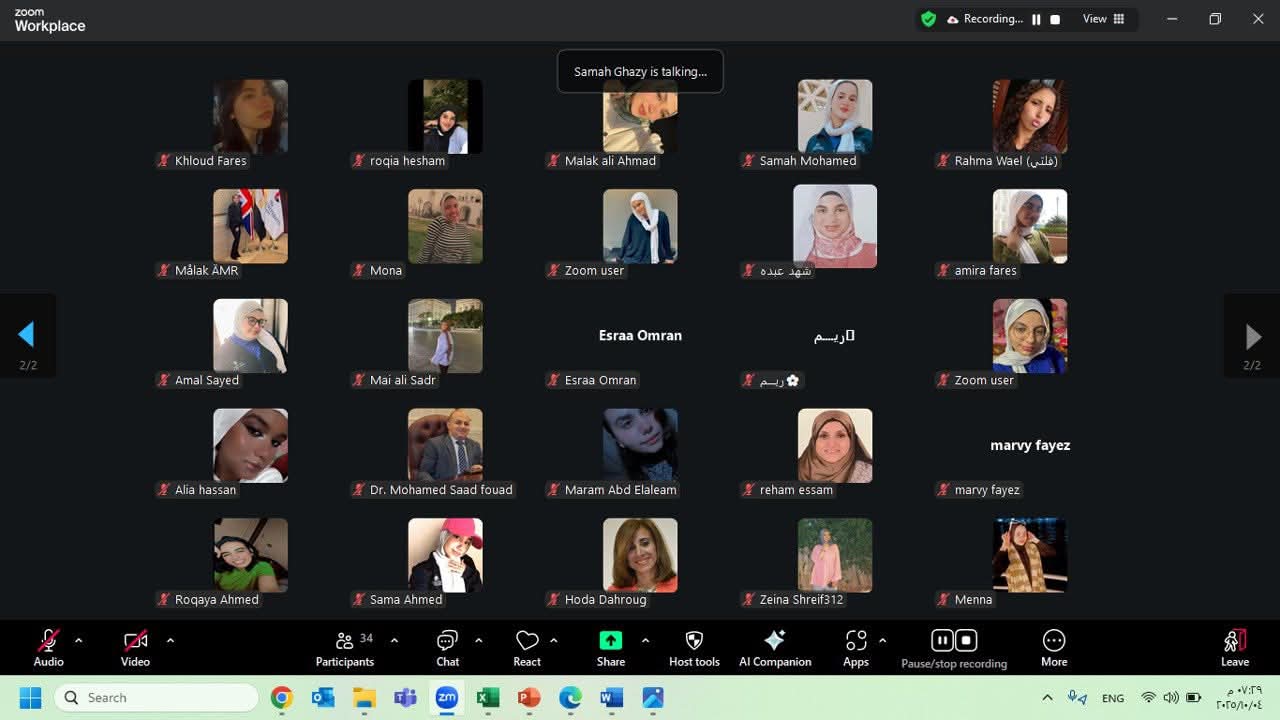
Task: Expand the Audio options chevron
Action: click(x=78, y=640)
